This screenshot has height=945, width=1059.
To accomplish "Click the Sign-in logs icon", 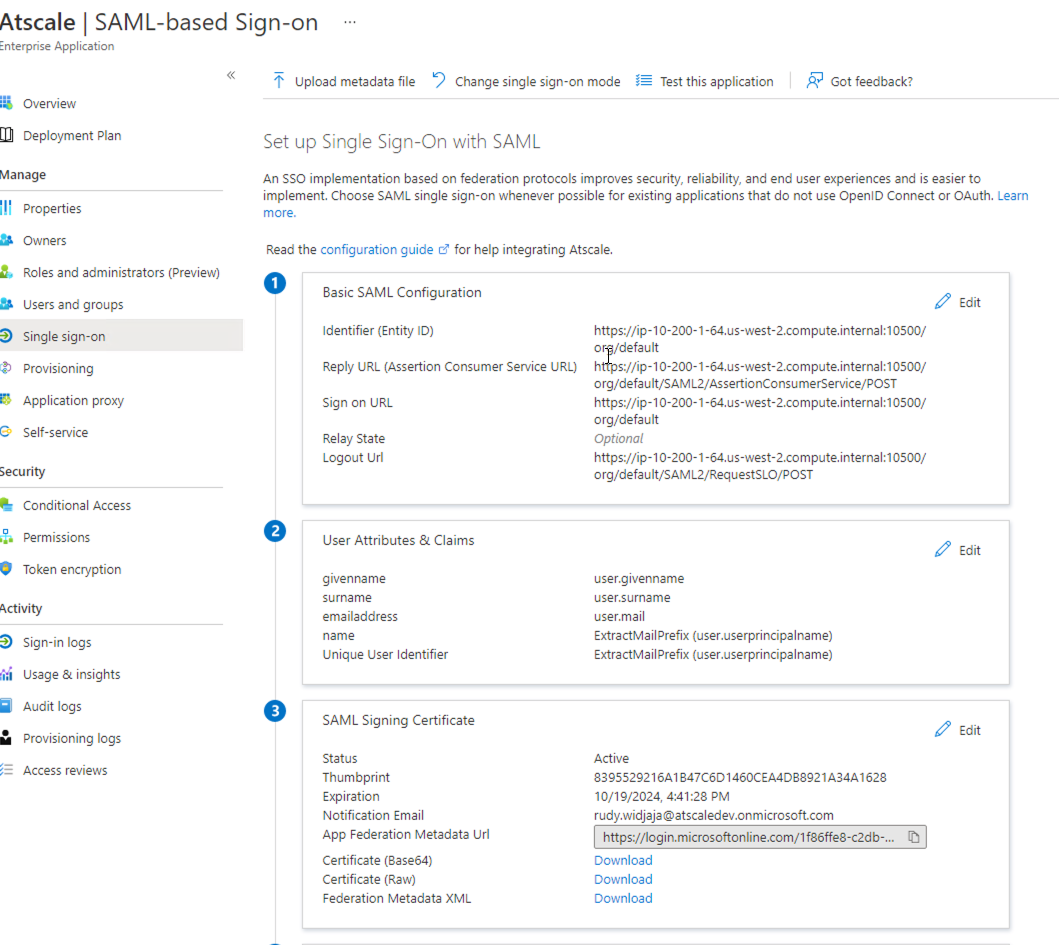I will pyautogui.click(x=6, y=642).
